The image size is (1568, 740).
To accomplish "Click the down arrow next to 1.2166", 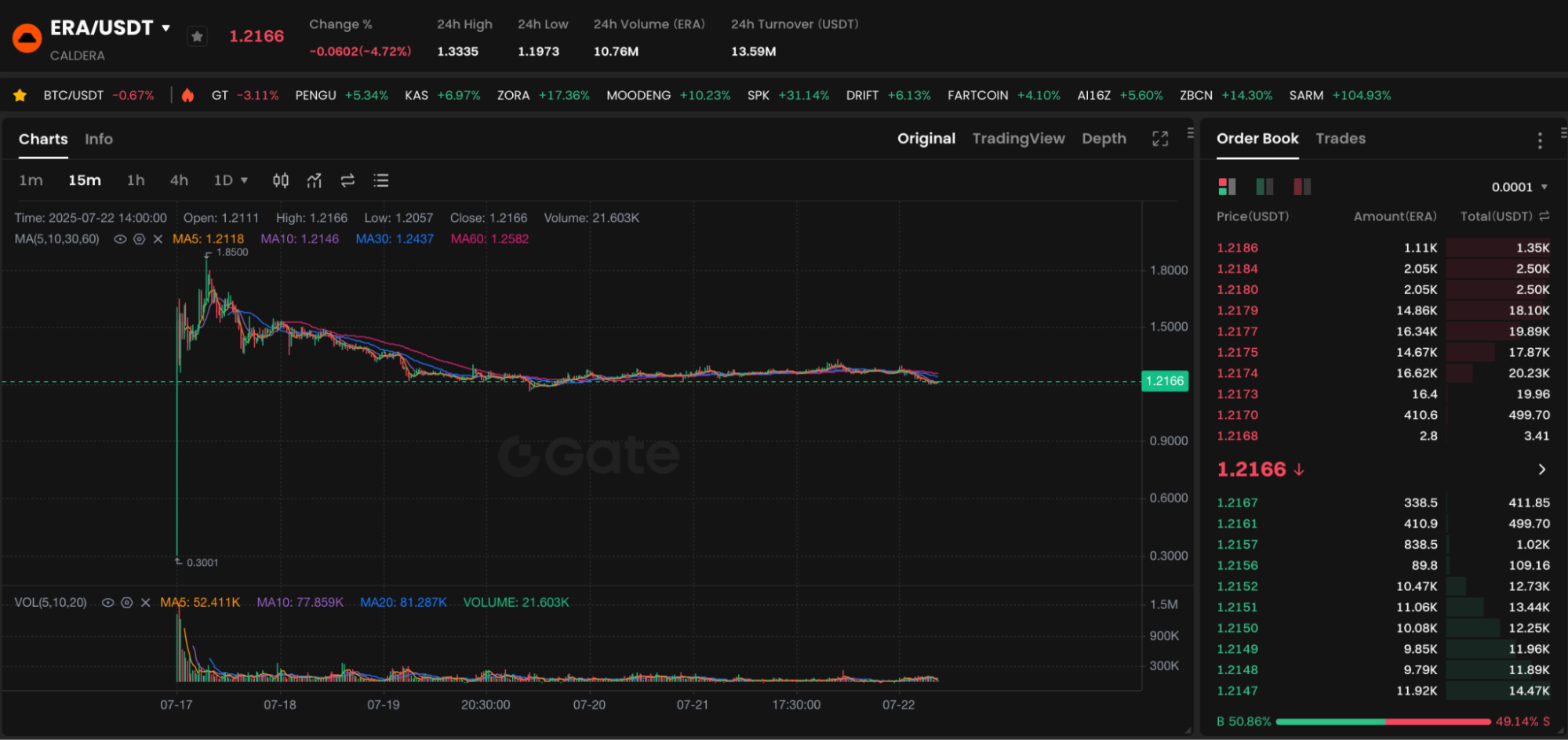I will coord(1299,470).
